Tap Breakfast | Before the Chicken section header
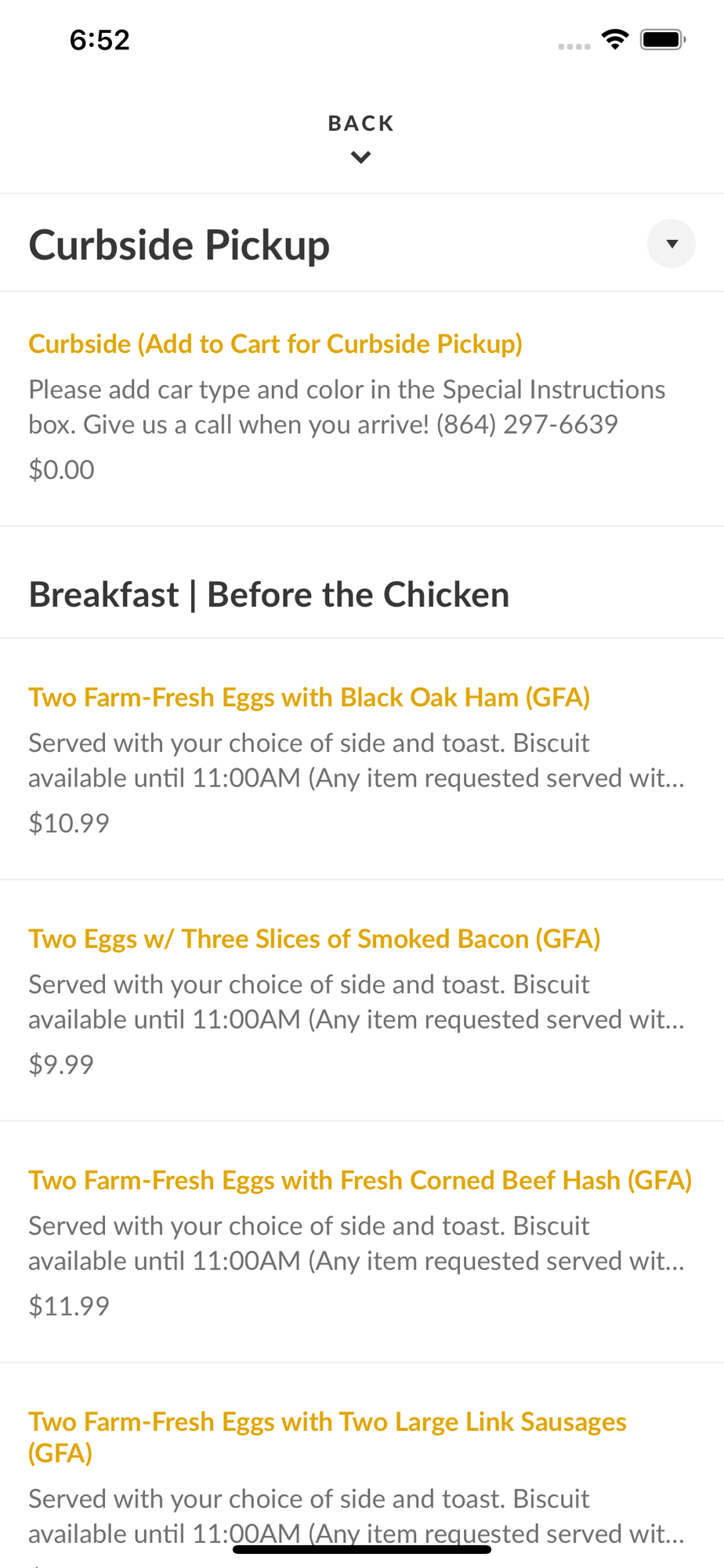724x1568 pixels. click(x=269, y=594)
